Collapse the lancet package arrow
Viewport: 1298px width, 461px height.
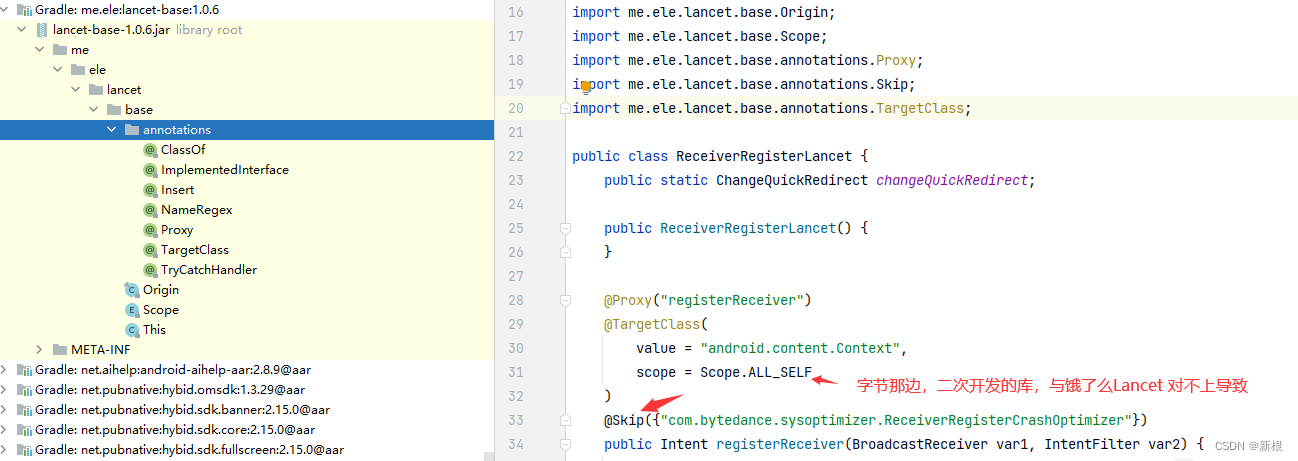(75, 90)
